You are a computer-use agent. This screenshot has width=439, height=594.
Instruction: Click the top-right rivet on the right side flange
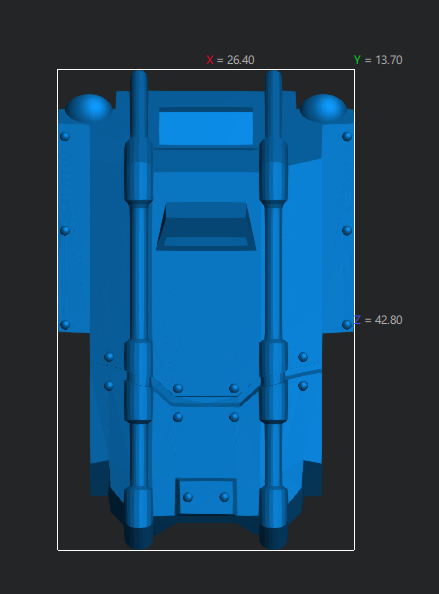pyautogui.click(x=347, y=136)
